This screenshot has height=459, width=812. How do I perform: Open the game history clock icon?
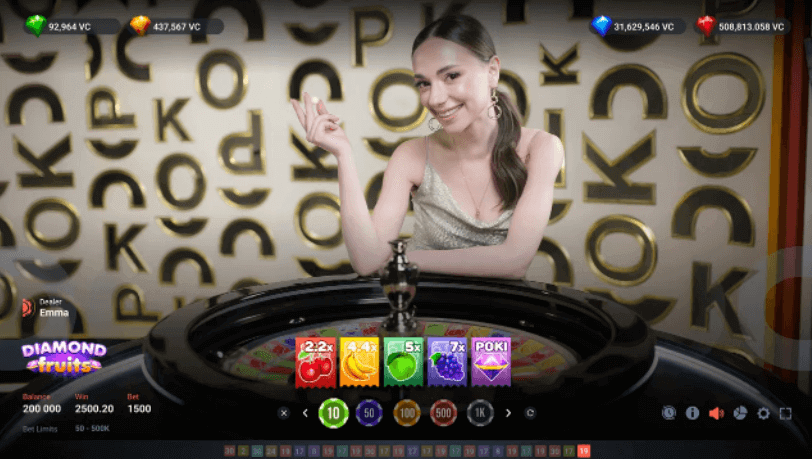click(x=669, y=413)
